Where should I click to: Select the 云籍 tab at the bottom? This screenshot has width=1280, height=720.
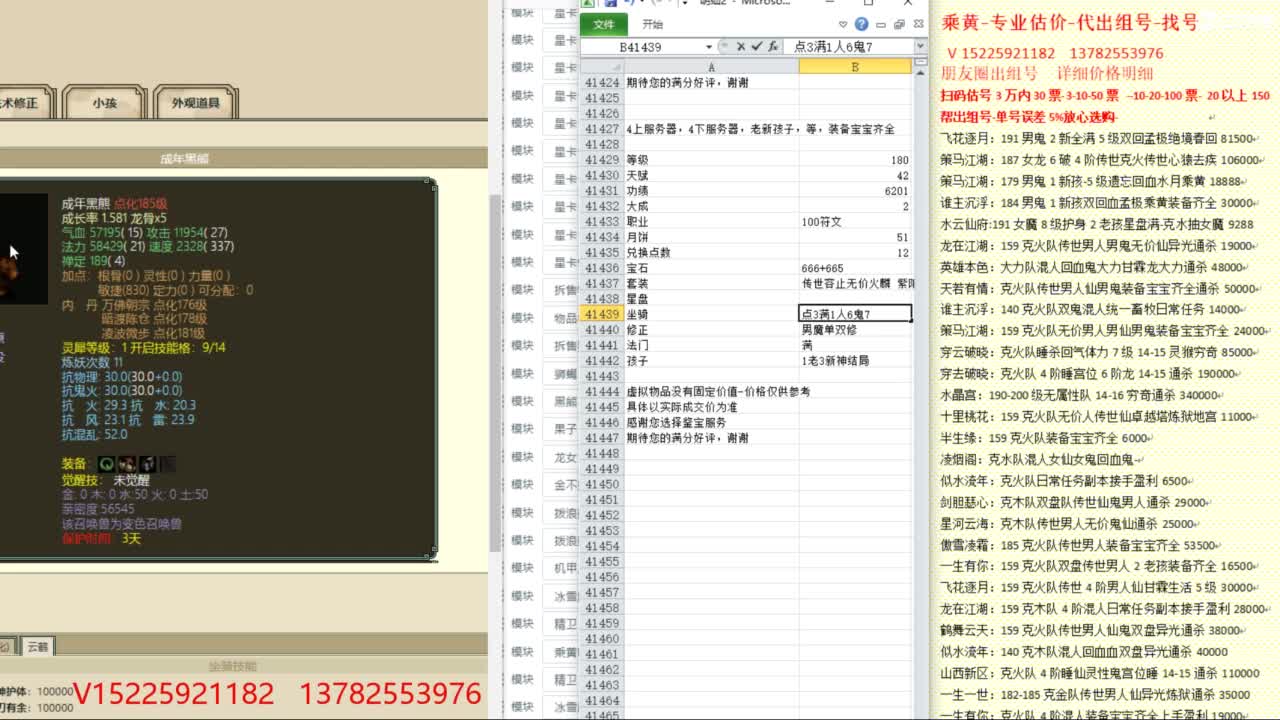point(37,646)
